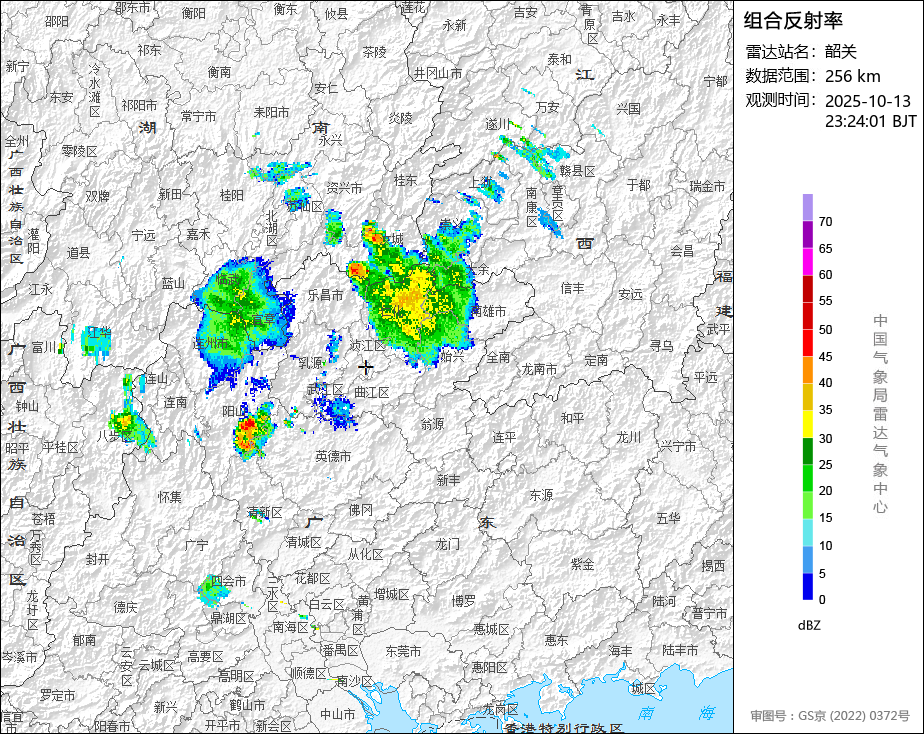Screen dimensions: 924x734
Task: Click the 瑞金市 map label
Action: tap(707, 186)
